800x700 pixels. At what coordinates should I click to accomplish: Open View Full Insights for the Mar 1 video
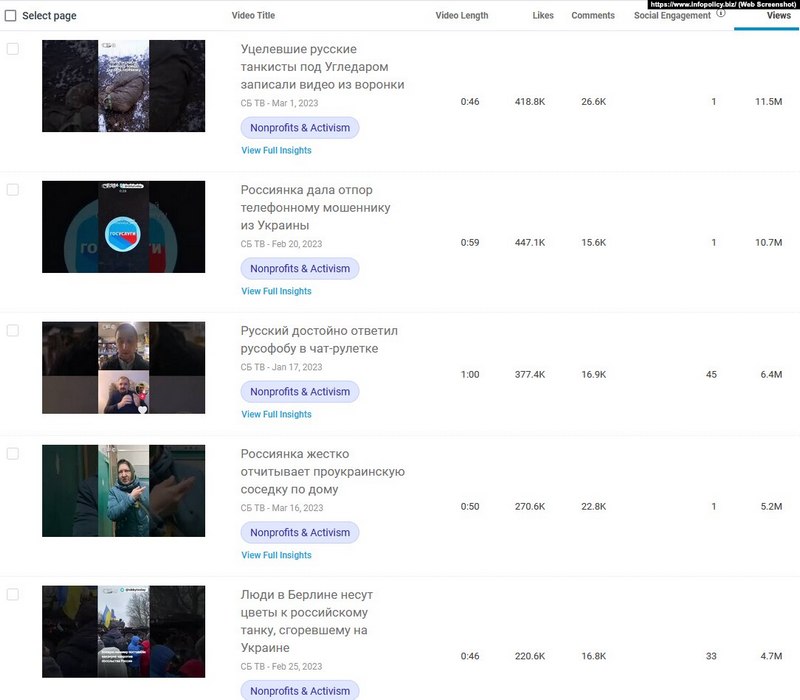pos(276,151)
